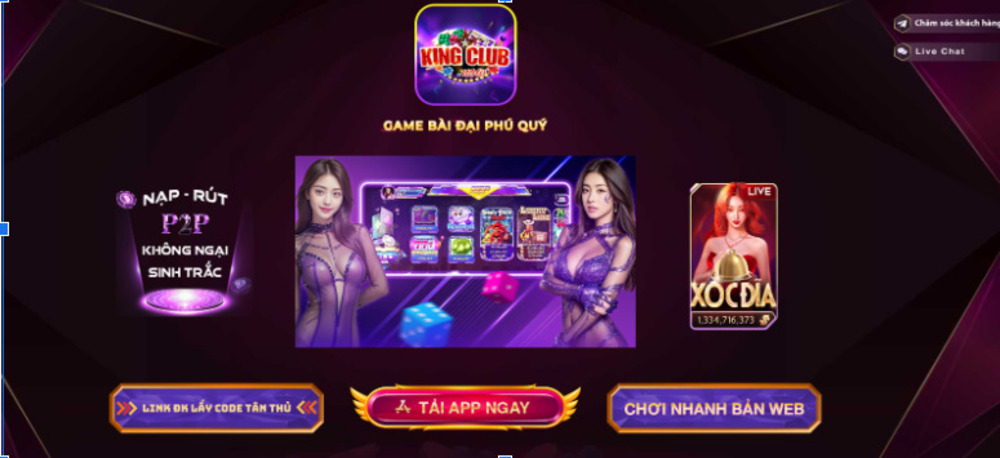Viewport: 1000px width, 458px height.
Task: Open the Xóc Đĩa live game thumbnail
Action: 733,256
